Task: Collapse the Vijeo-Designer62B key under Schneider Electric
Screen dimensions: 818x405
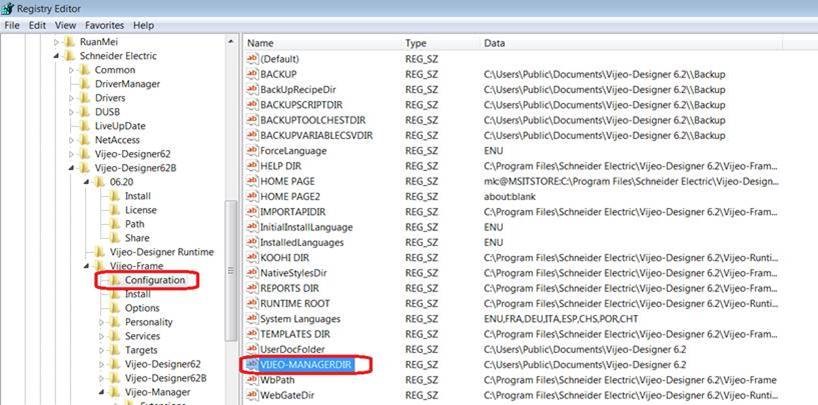Action: 71,168
